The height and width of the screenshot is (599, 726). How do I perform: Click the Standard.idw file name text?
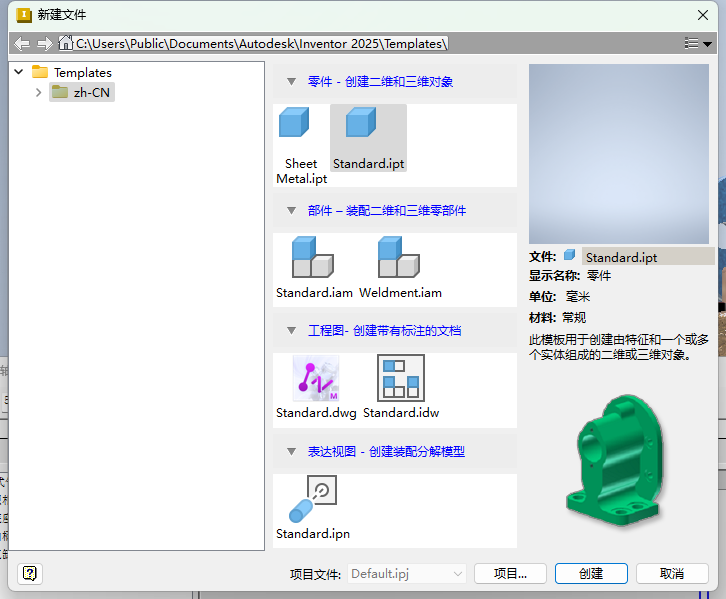(401, 412)
